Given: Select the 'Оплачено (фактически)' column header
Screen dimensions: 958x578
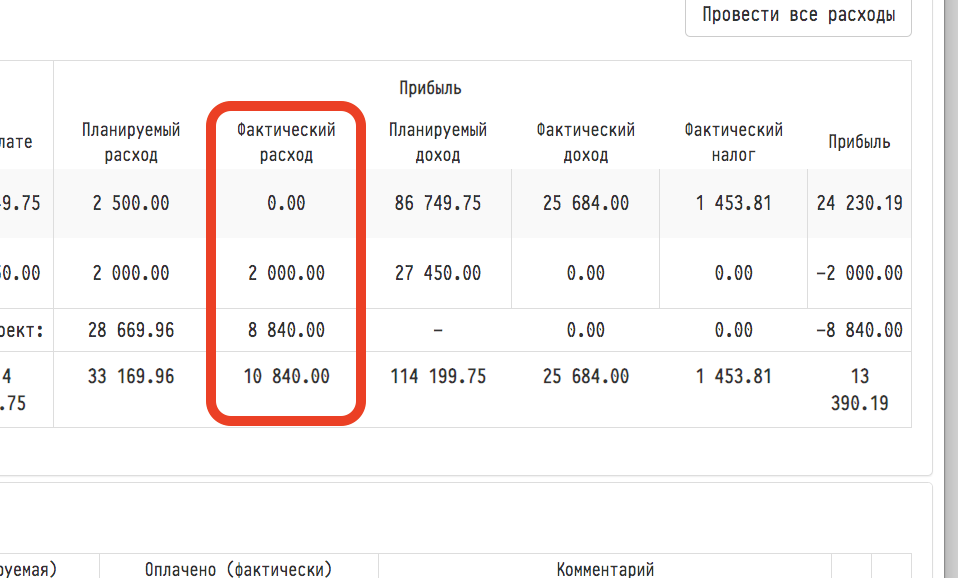Looking at the screenshot, I should pyautogui.click(x=238, y=569).
